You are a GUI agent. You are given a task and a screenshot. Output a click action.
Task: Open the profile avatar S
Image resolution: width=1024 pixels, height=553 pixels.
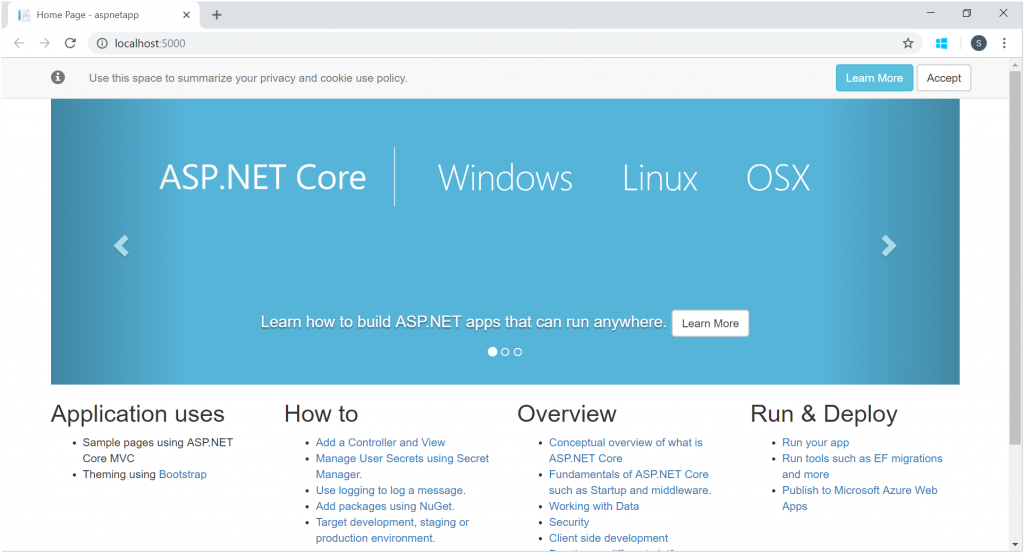pyautogui.click(x=978, y=43)
